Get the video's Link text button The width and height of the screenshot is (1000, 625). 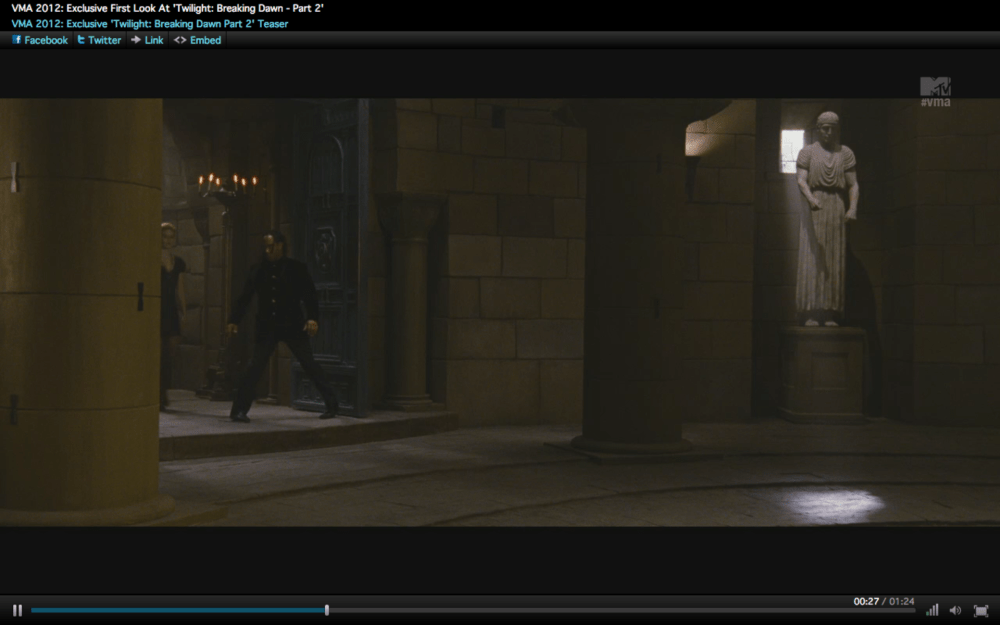(x=154, y=40)
